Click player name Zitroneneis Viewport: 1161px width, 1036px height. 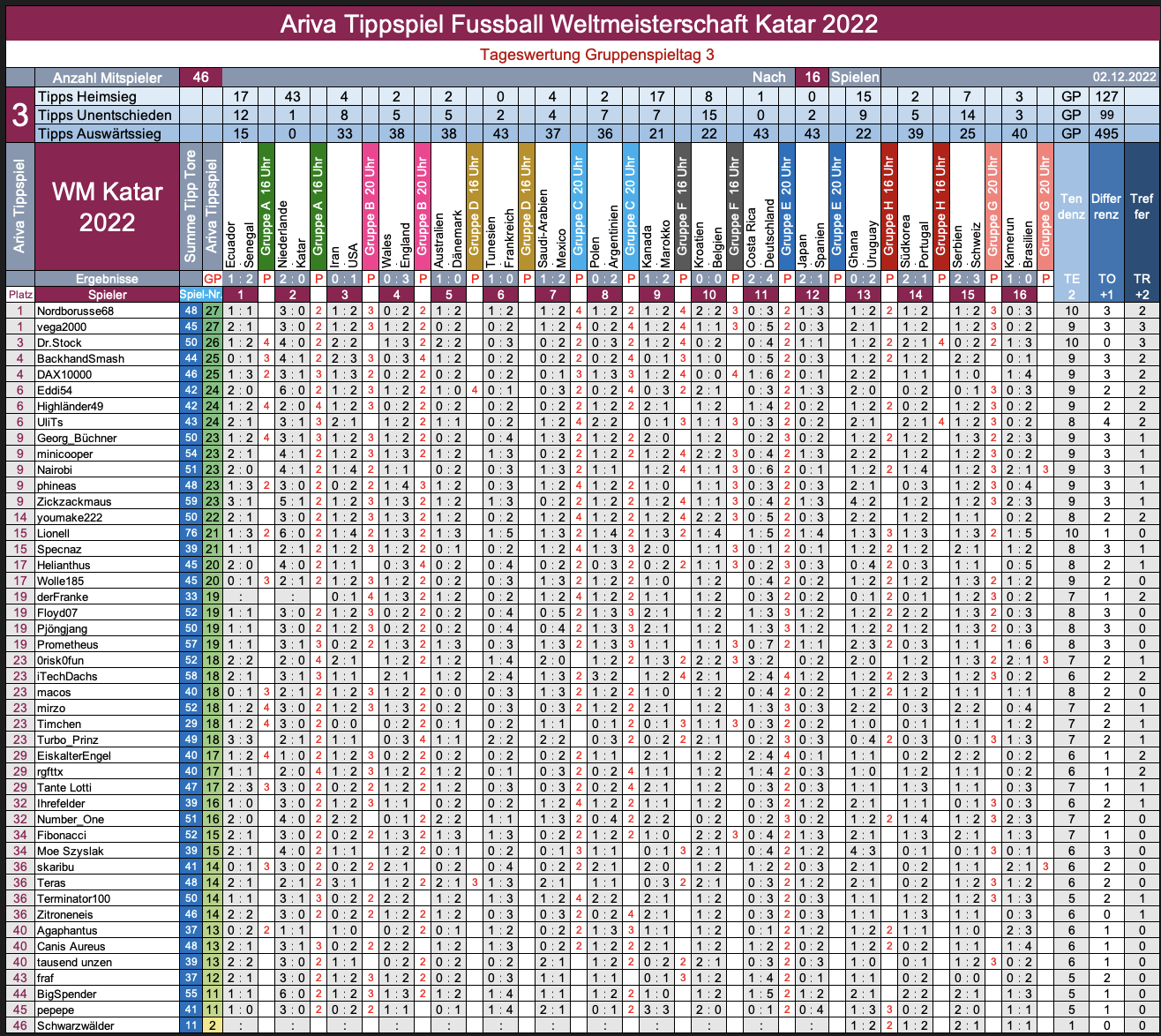point(67,914)
